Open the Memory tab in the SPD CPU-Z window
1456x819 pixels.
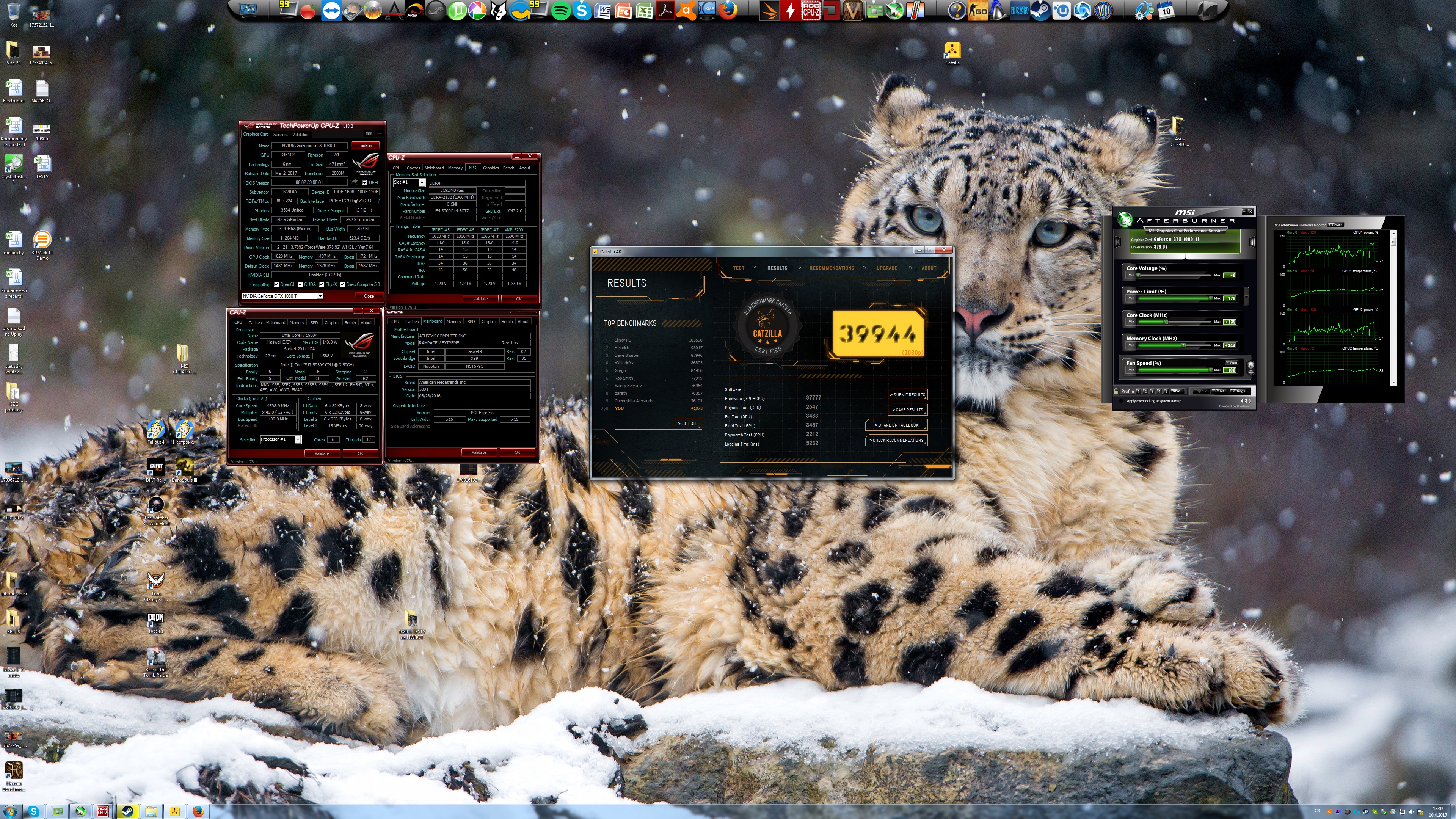coord(455,168)
